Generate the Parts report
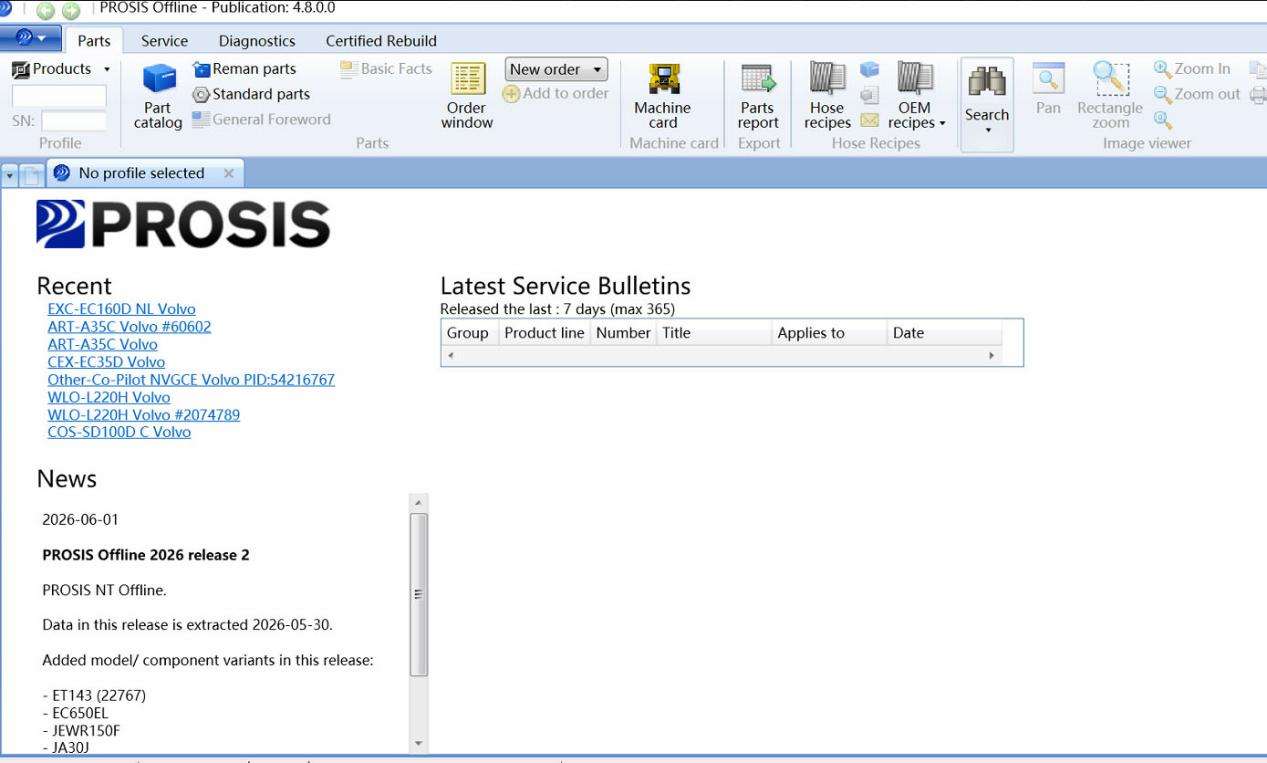This screenshot has width=1267, height=763. pyautogui.click(x=759, y=96)
